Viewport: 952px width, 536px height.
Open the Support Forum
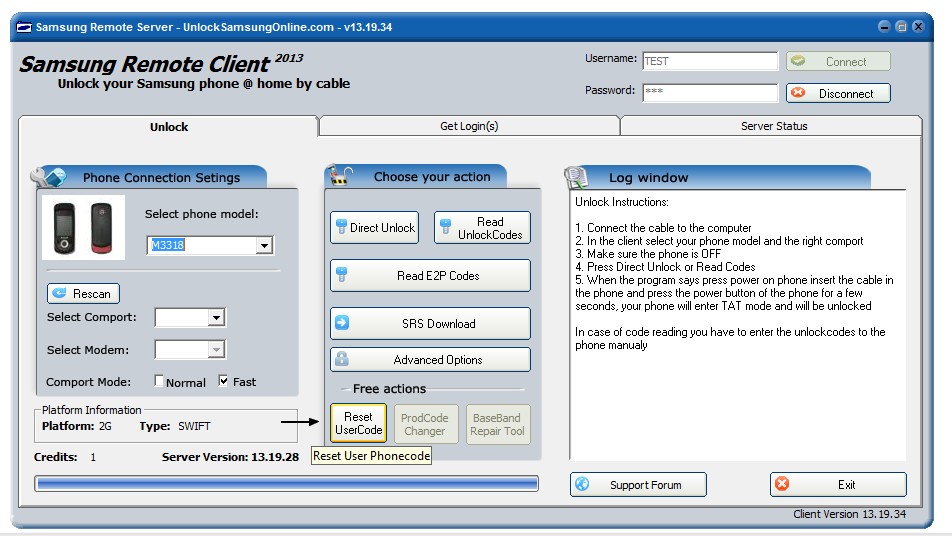coord(638,484)
